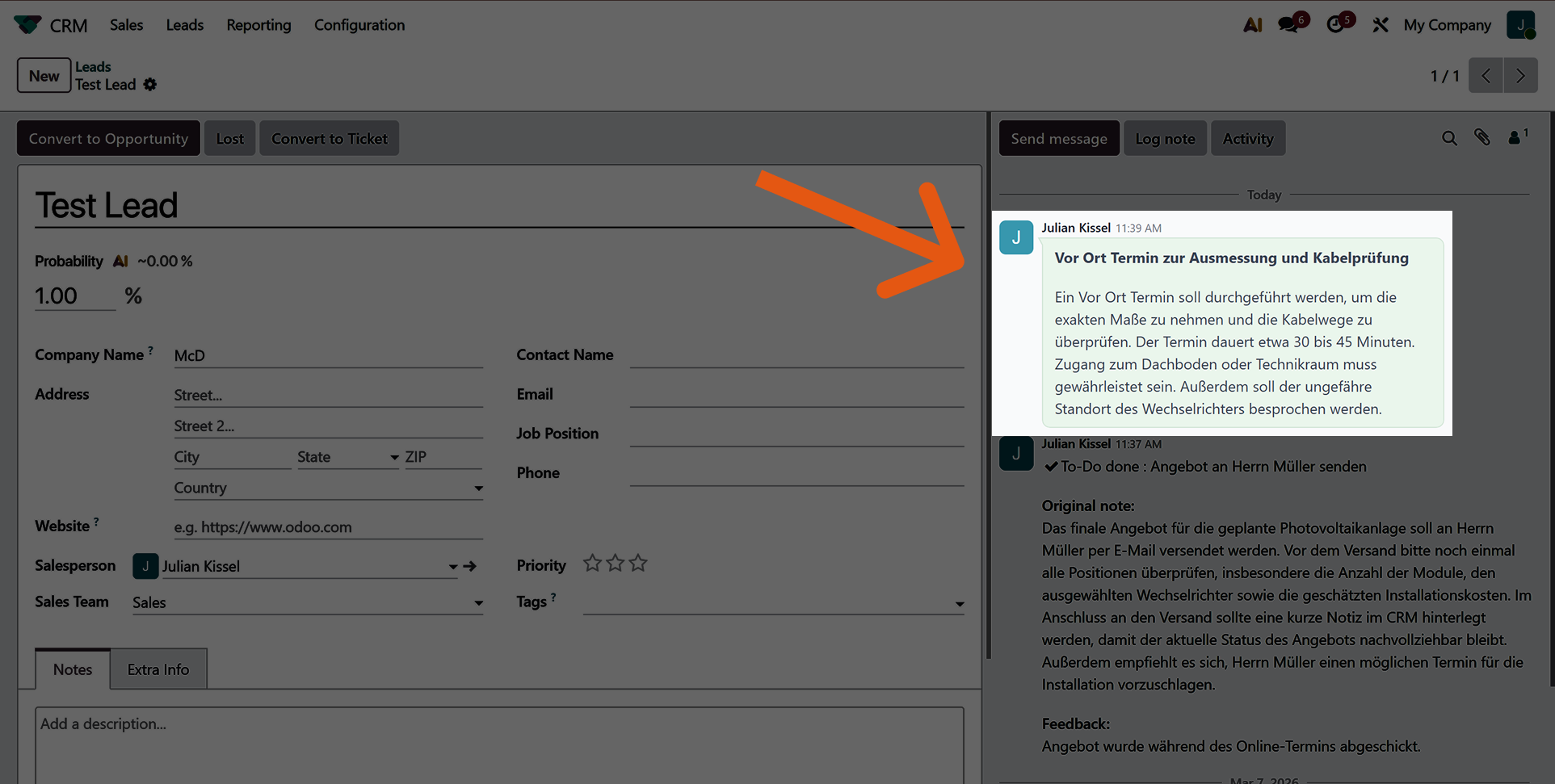Set priority to third star
The image size is (1555, 784).
(x=638, y=564)
